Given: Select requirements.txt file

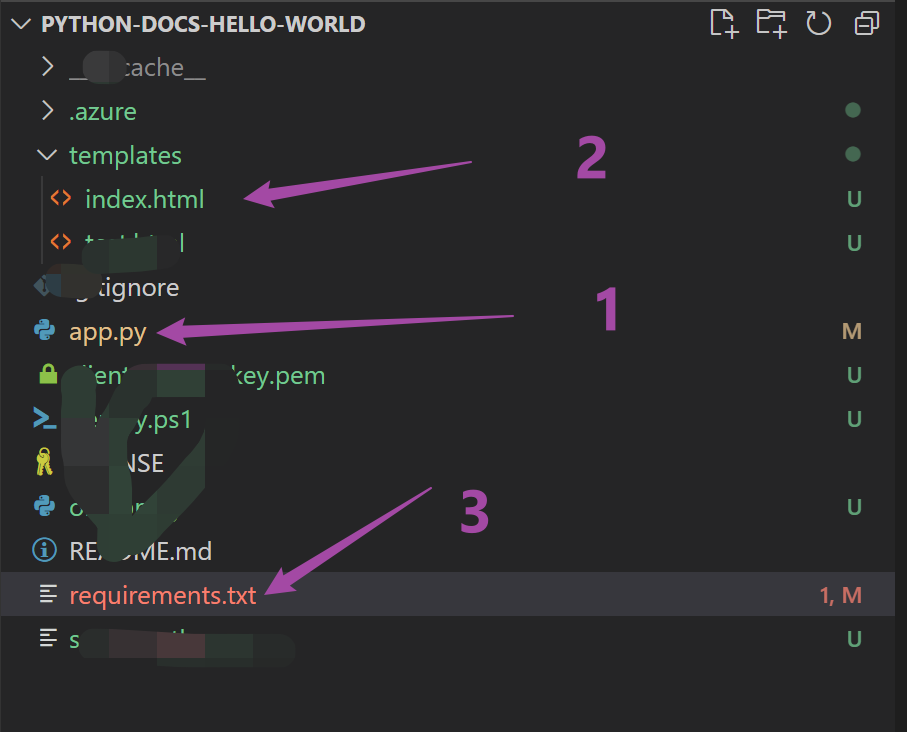Looking at the screenshot, I should (x=162, y=595).
